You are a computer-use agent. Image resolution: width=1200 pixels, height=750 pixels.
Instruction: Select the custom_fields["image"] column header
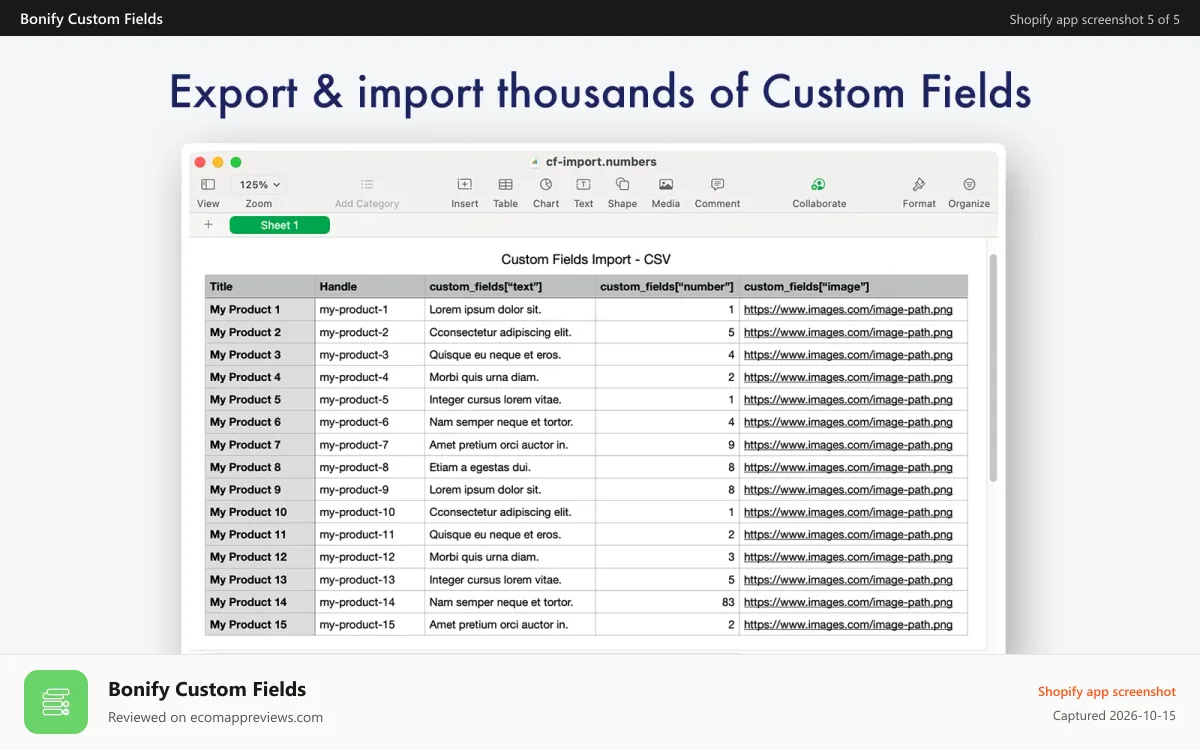[854, 287]
